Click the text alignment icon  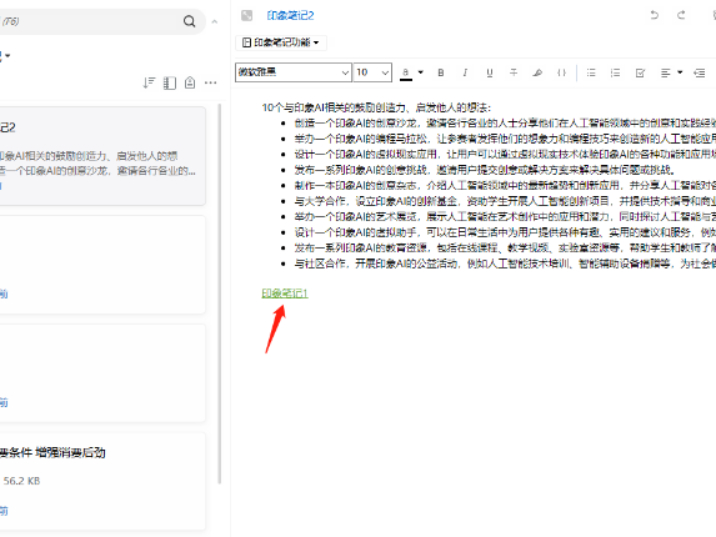[665, 73]
